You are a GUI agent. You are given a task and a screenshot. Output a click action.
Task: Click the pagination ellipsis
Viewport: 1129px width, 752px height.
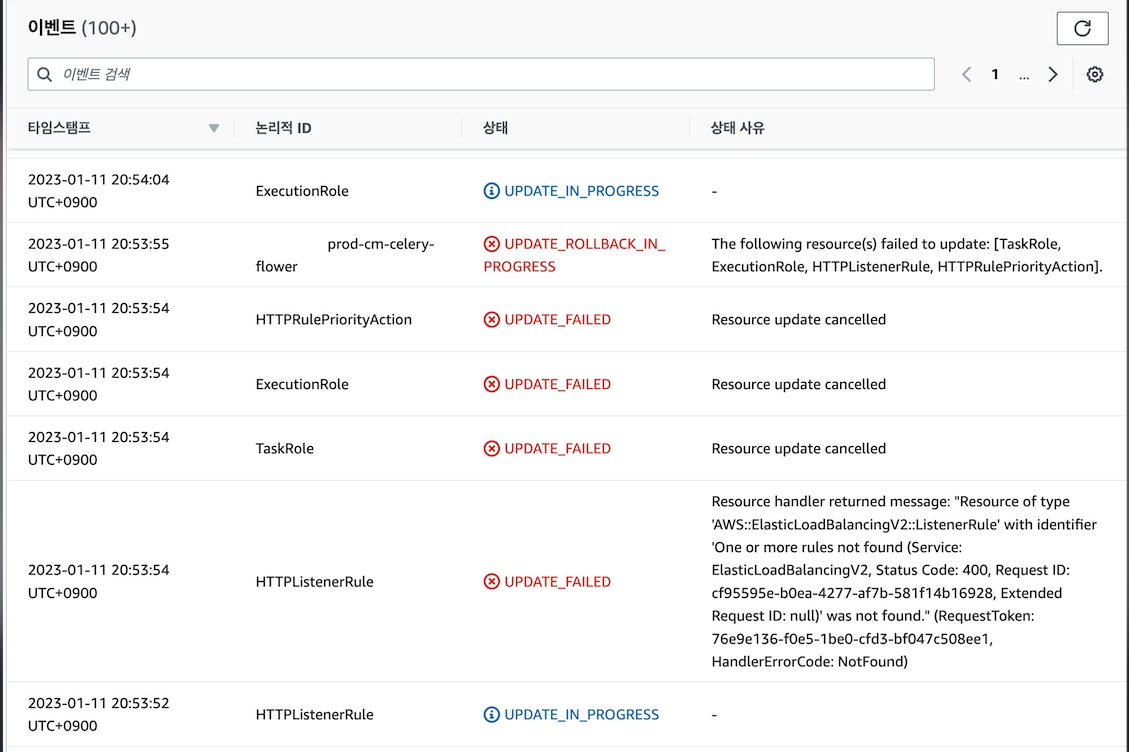(1023, 74)
